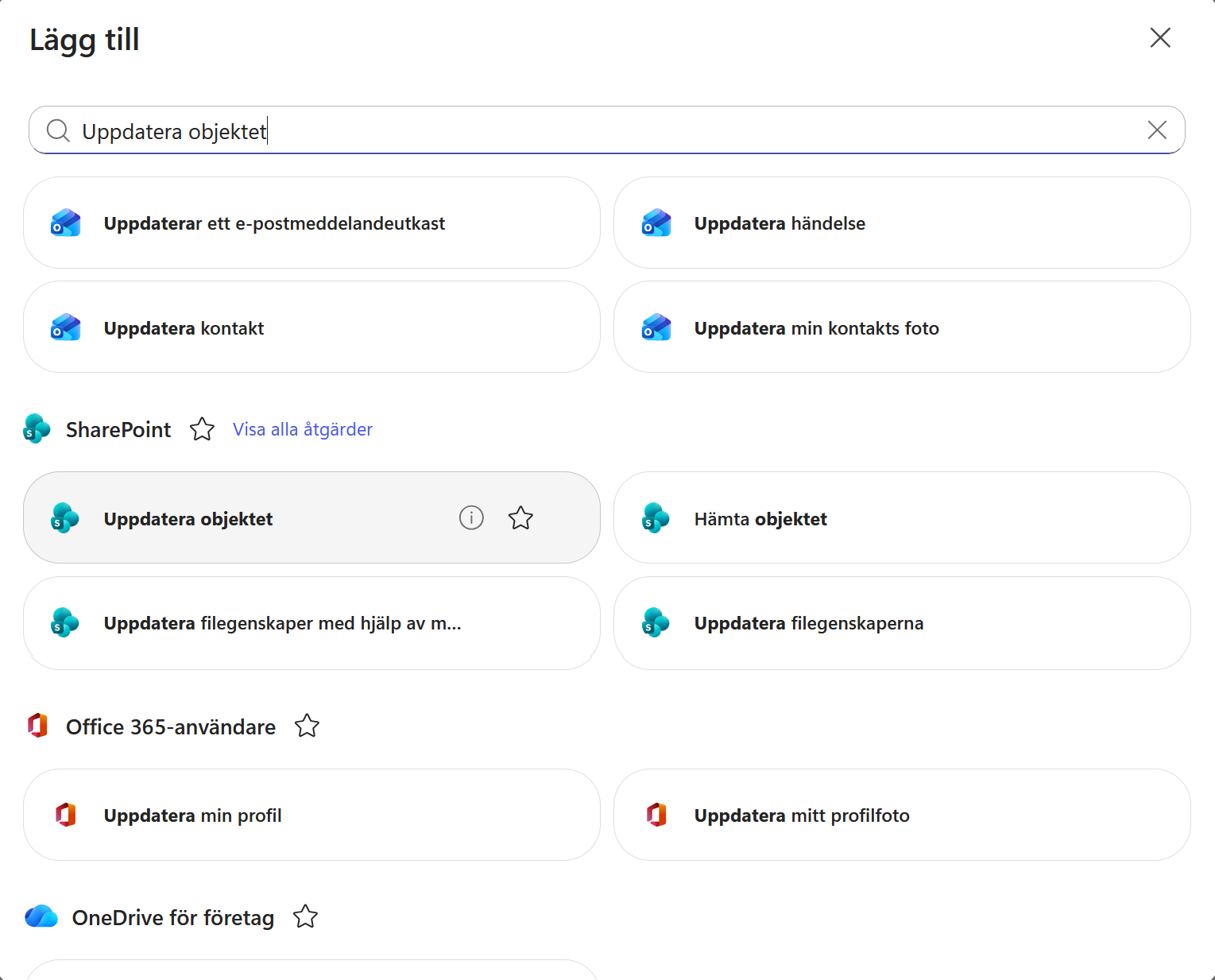Click the Lägg till dialog title
The height and width of the screenshot is (980, 1215).
[x=84, y=40]
